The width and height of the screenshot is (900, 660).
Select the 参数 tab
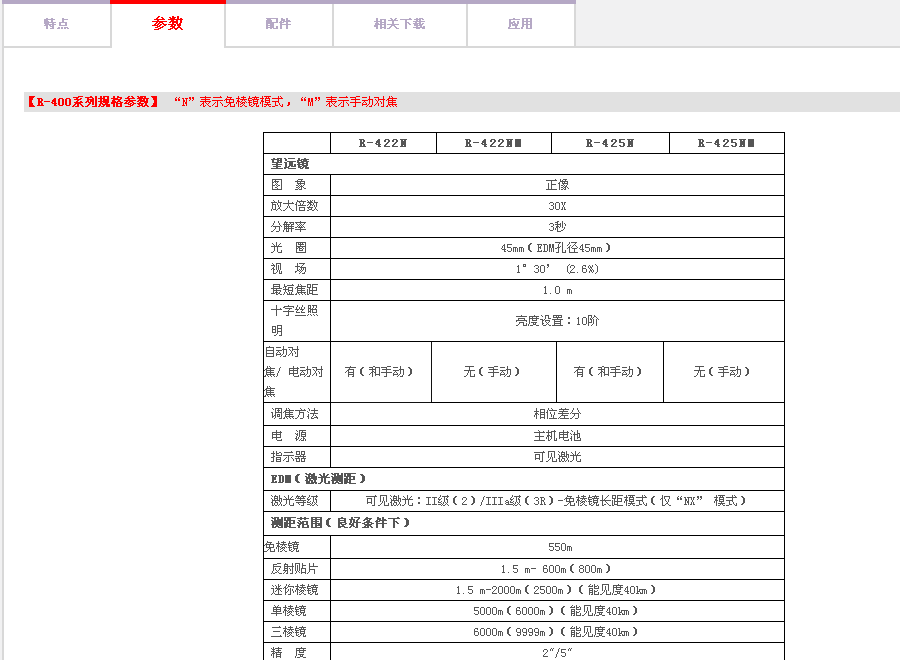coord(168,24)
